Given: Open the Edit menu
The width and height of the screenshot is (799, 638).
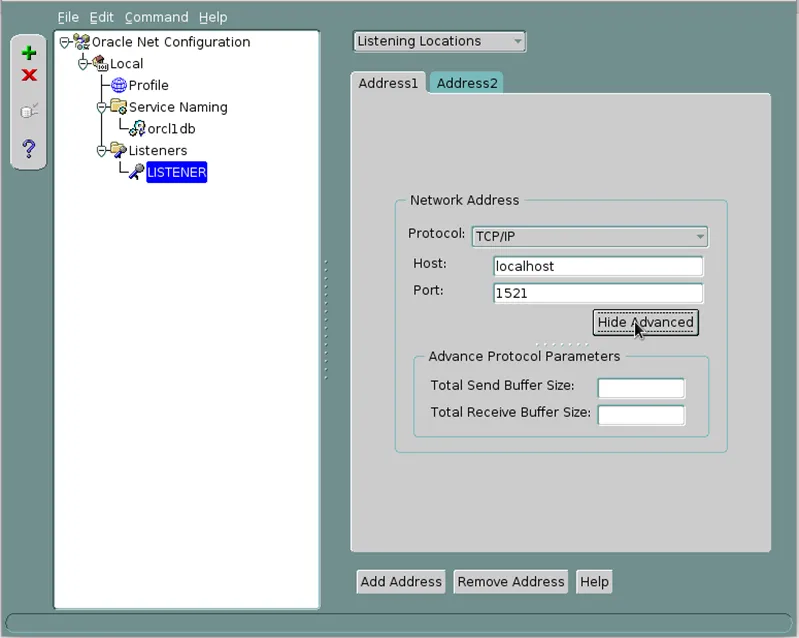Looking at the screenshot, I should tap(101, 17).
